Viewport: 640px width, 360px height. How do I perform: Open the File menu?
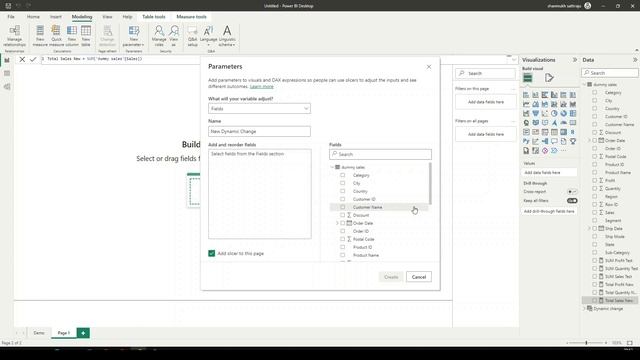tap(11, 17)
